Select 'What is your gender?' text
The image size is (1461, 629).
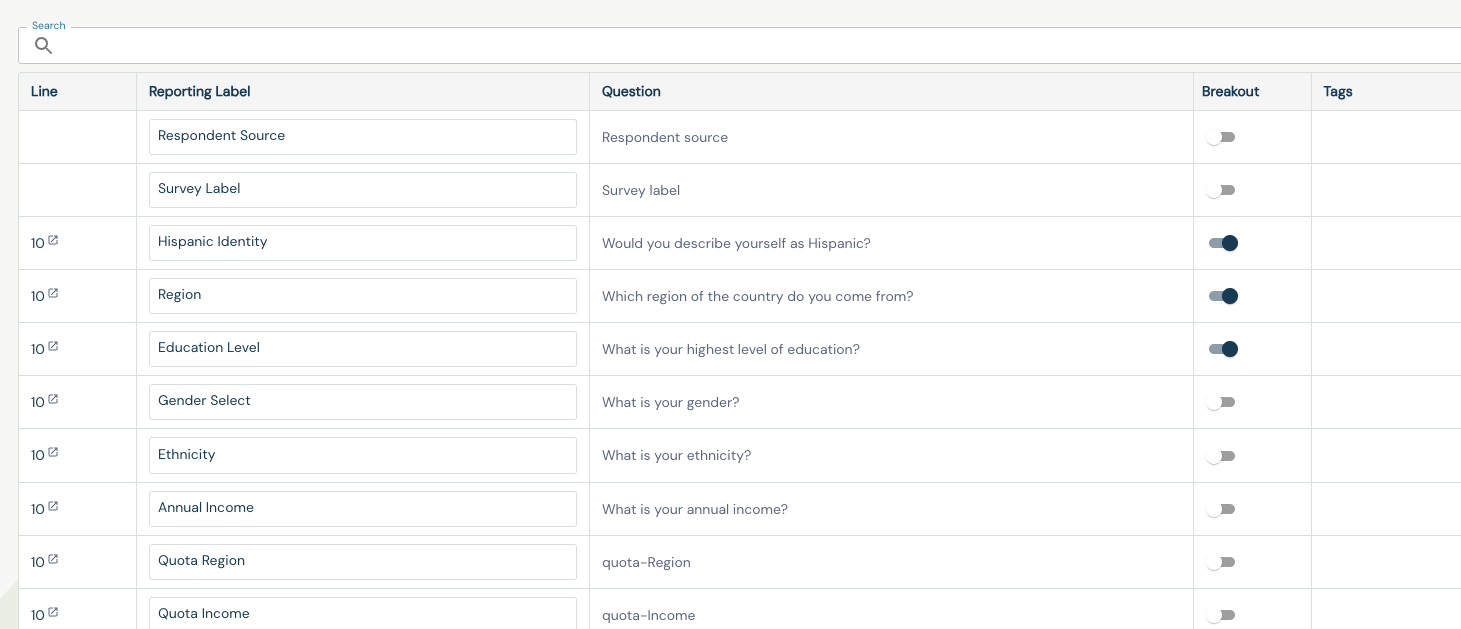point(671,402)
